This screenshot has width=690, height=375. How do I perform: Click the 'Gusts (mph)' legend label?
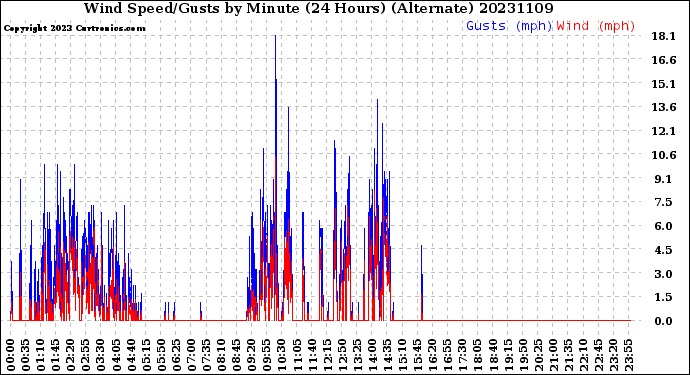pyautogui.click(x=509, y=26)
